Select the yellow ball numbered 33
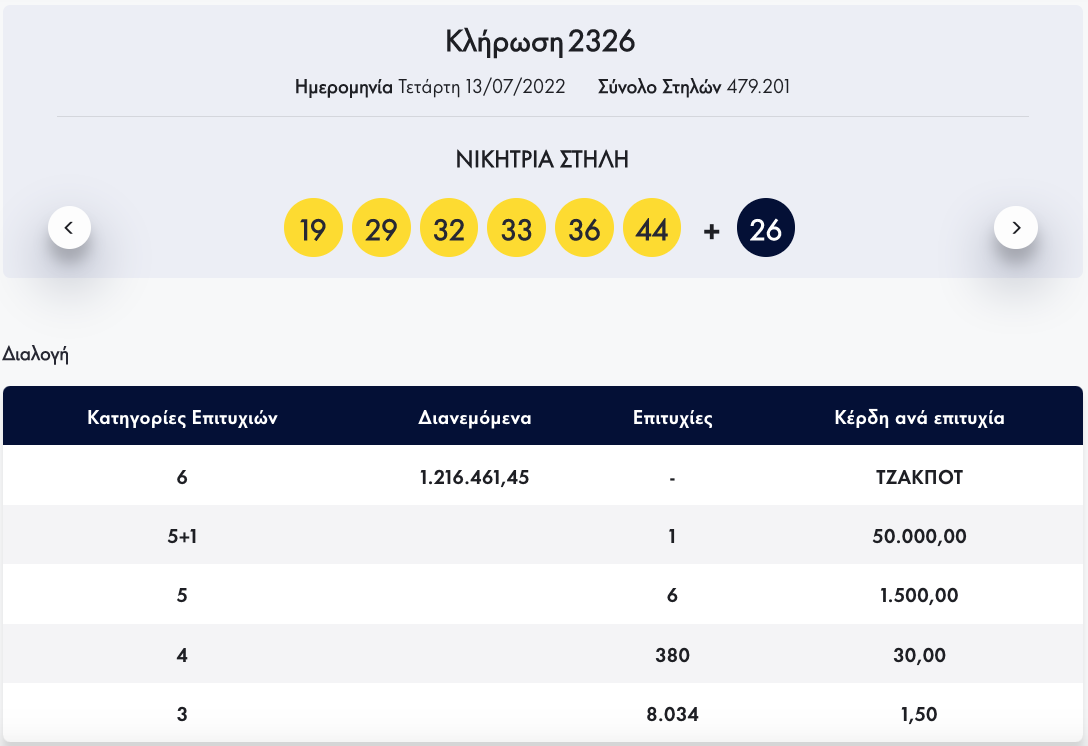The width and height of the screenshot is (1088, 746). tap(517, 227)
